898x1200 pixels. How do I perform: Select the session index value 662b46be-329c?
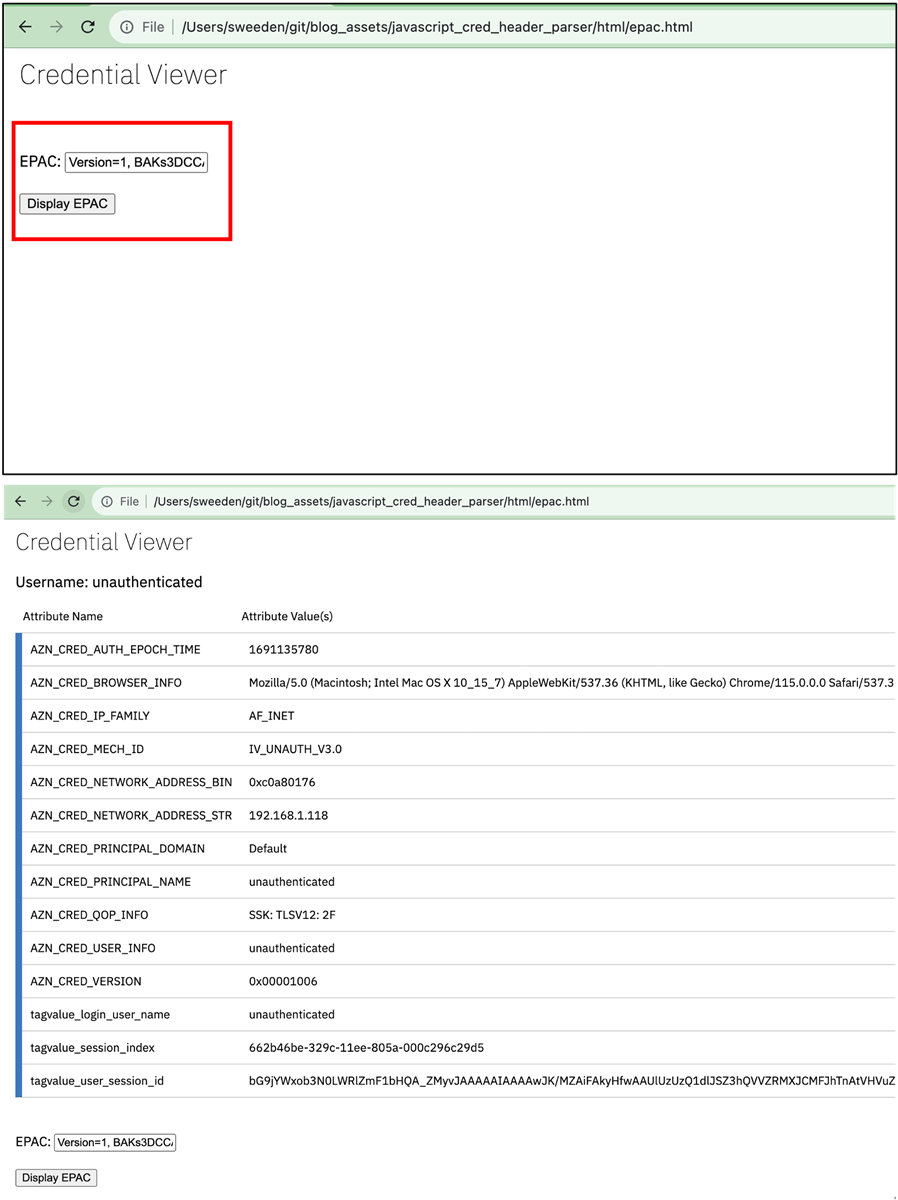click(367, 1047)
